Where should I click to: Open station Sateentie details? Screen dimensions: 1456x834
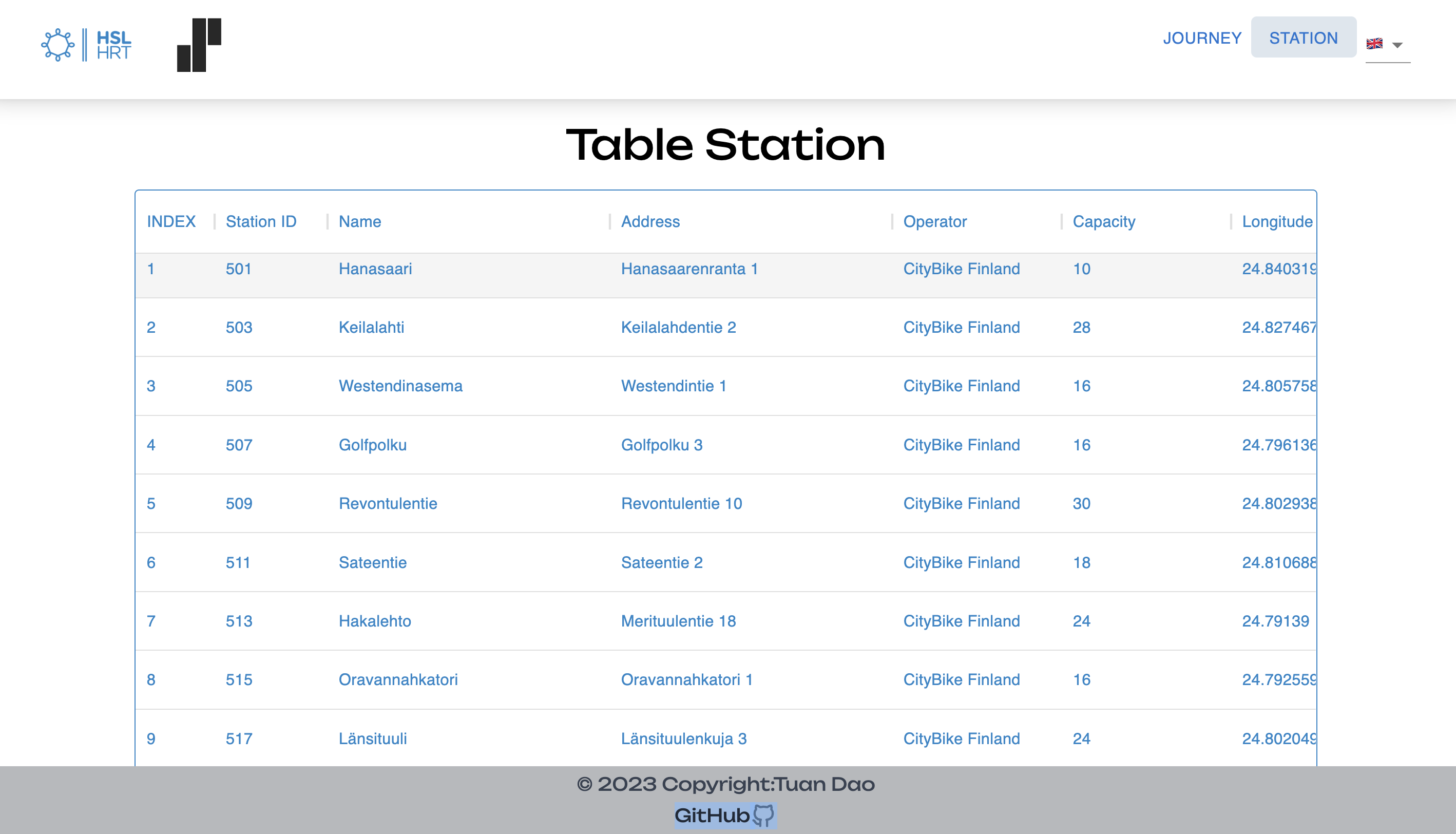[x=372, y=562]
